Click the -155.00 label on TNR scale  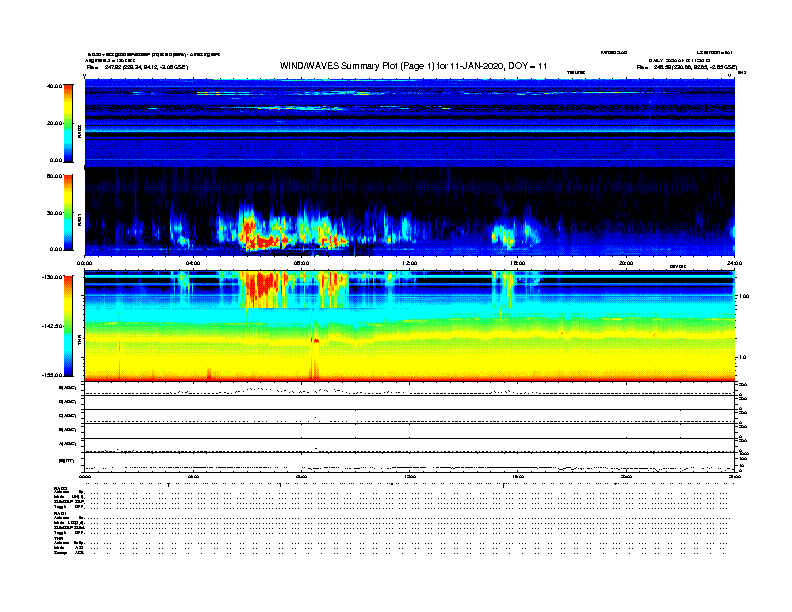pyautogui.click(x=53, y=375)
